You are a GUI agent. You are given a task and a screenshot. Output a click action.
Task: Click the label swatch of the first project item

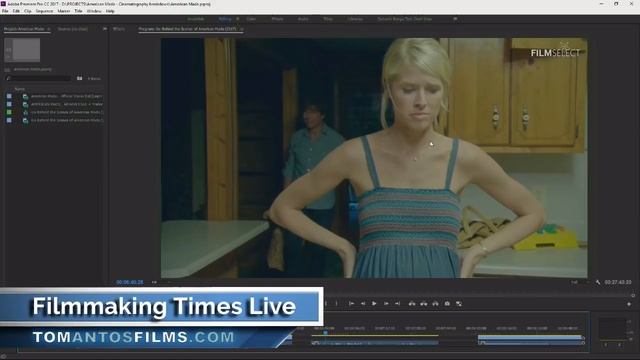[x=9, y=96]
